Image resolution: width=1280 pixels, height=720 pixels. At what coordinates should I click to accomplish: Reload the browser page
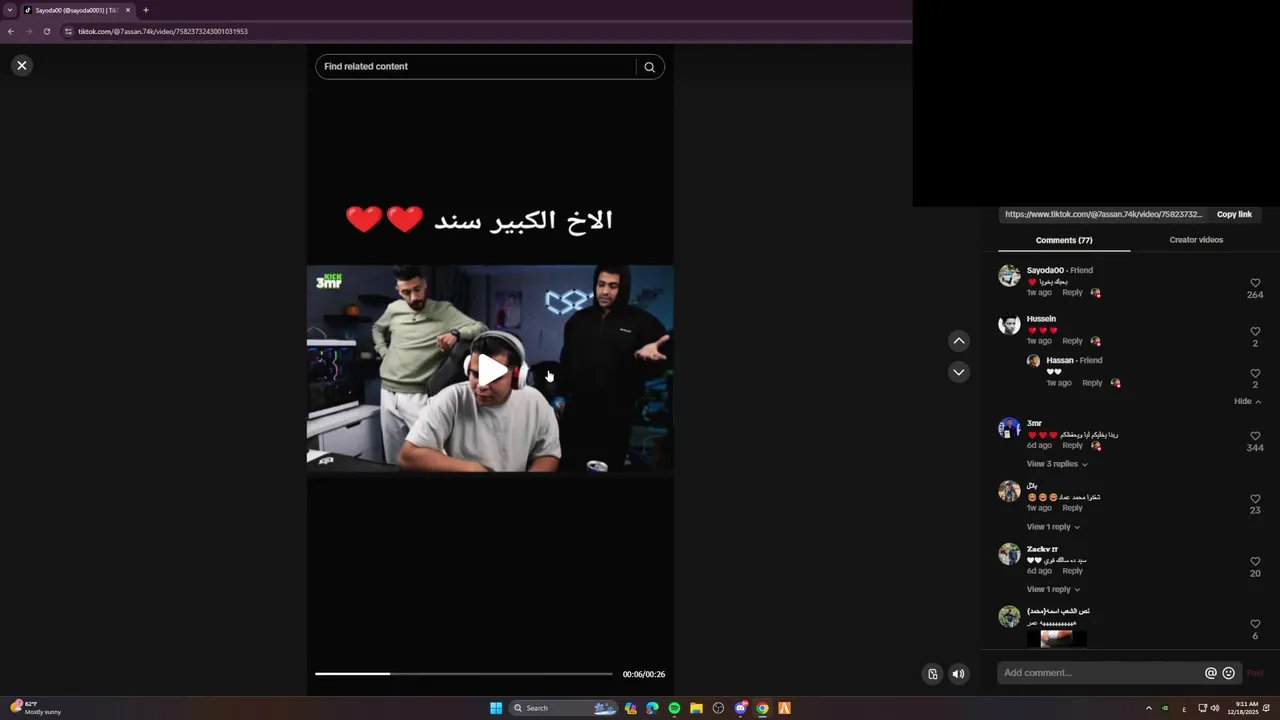pyautogui.click(x=46, y=31)
